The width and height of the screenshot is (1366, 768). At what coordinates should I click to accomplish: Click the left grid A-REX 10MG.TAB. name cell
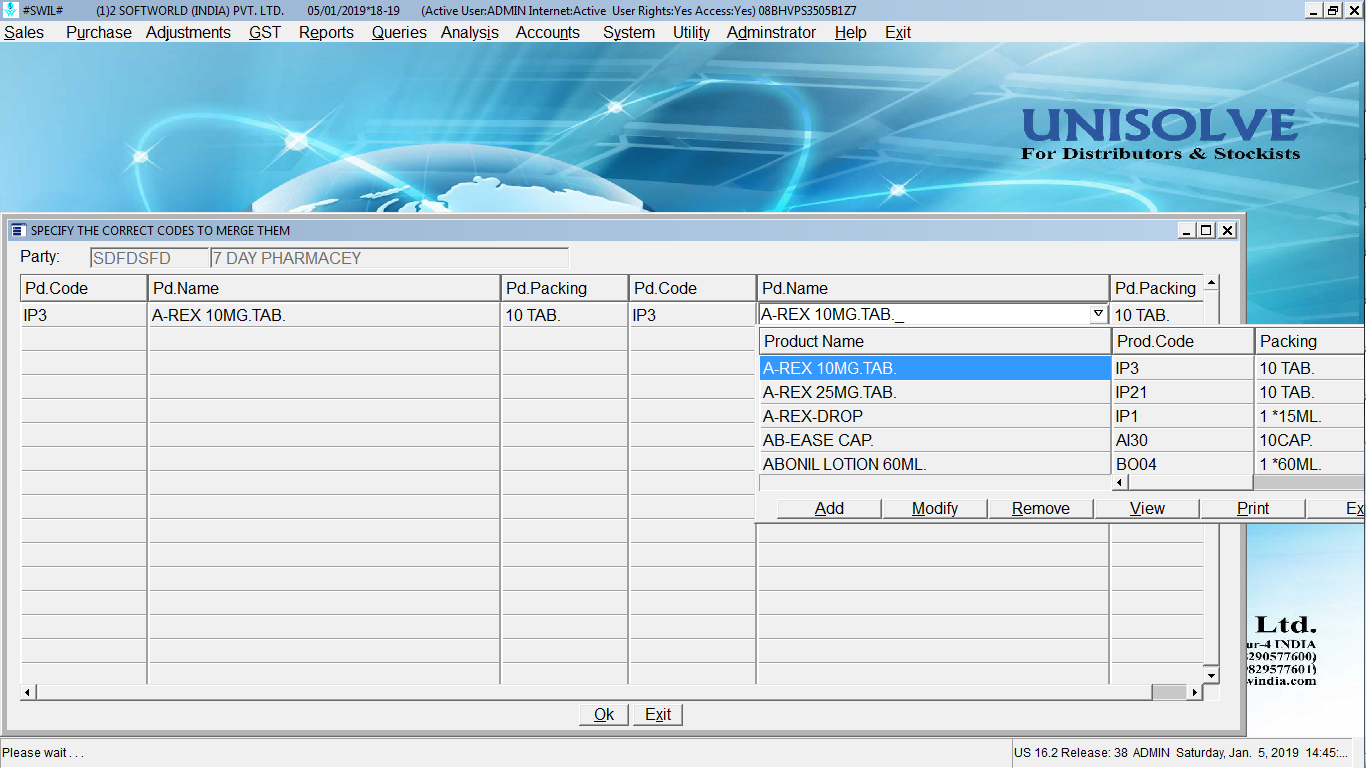[324, 315]
